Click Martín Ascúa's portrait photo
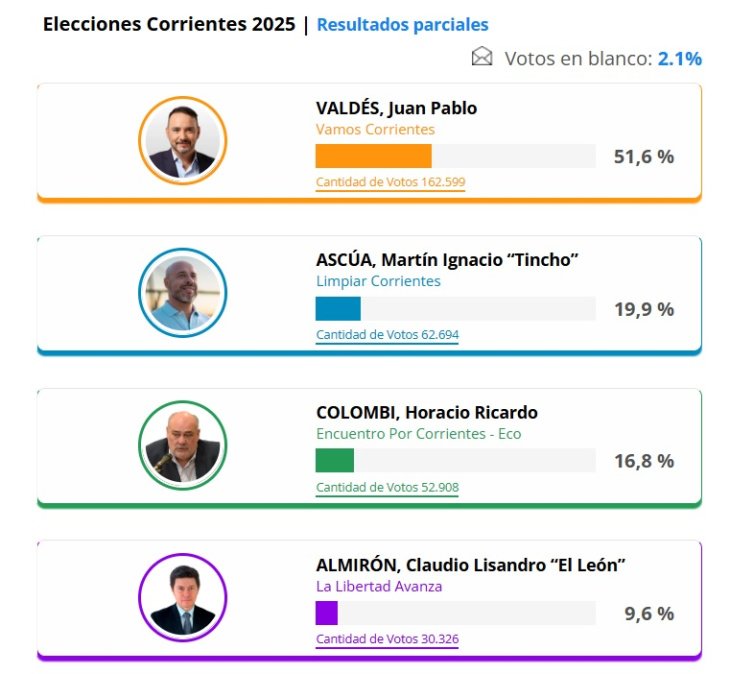Image resolution: width=730 pixels, height=674 pixels. pyautogui.click(x=182, y=292)
